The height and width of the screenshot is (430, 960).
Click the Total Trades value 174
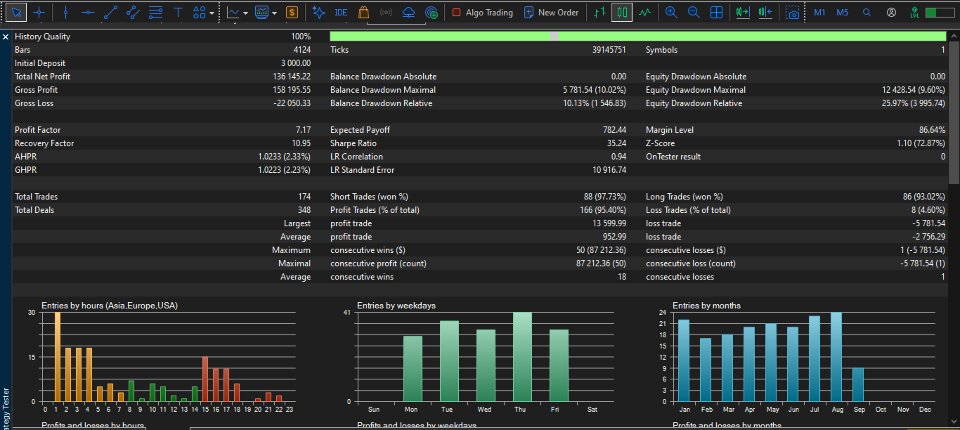click(x=304, y=197)
